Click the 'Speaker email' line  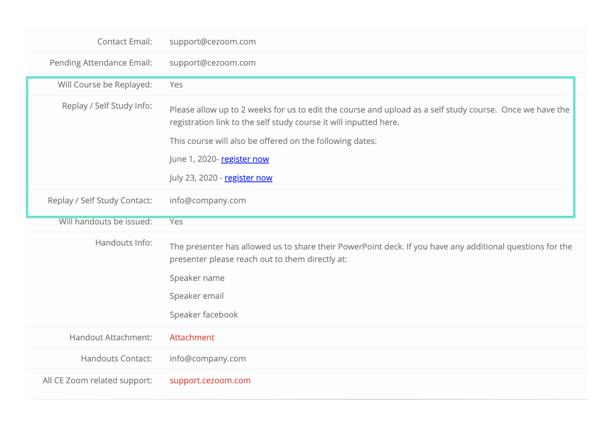[197, 296]
